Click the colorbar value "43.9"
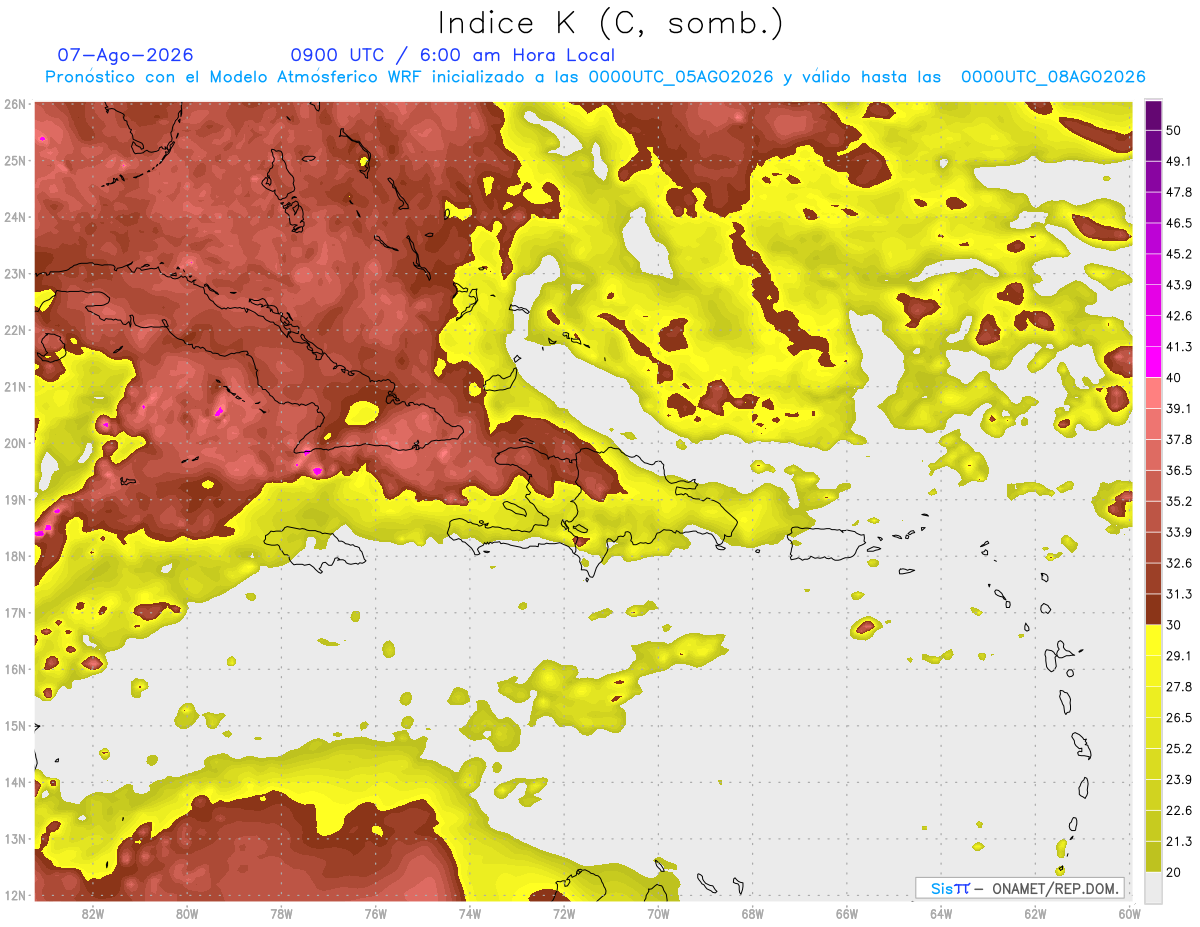The width and height of the screenshot is (1200, 927). point(1179,285)
